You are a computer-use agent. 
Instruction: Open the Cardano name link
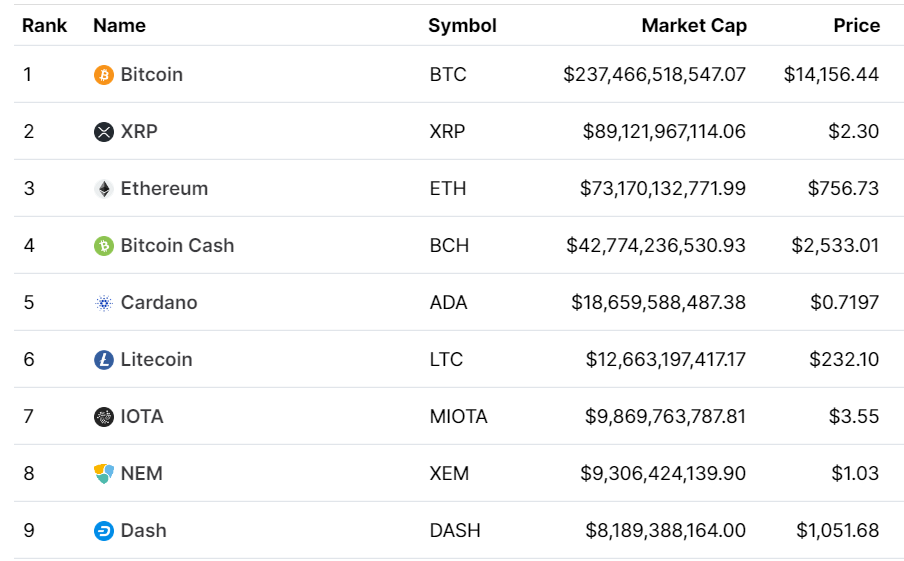159,303
